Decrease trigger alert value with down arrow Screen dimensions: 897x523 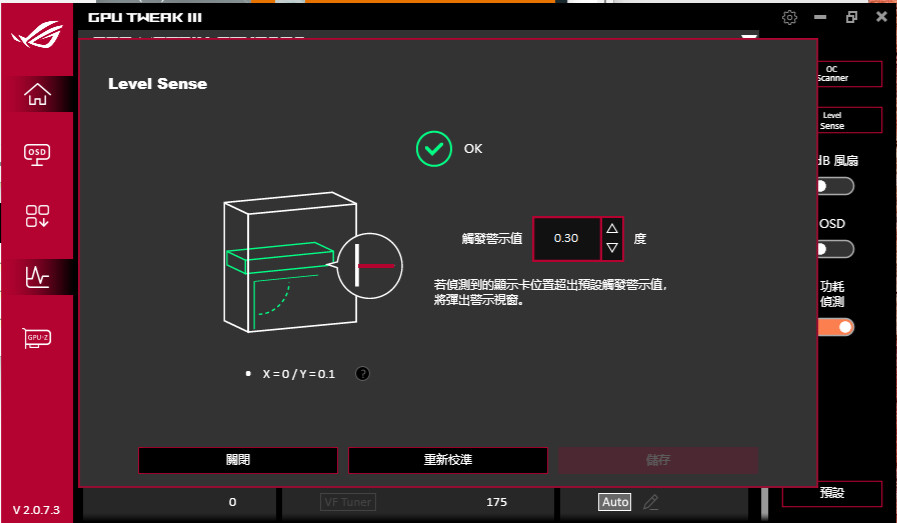612,248
